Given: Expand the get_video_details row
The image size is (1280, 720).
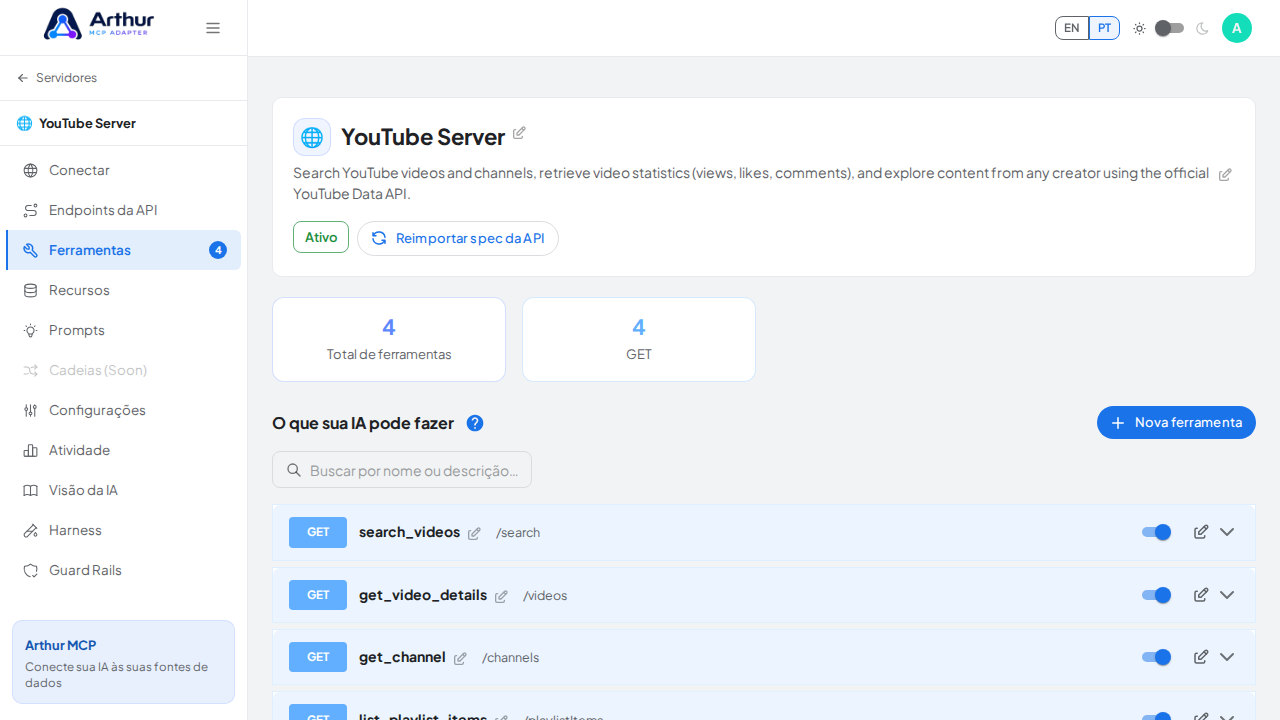Looking at the screenshot, I should pos(1227,595).
